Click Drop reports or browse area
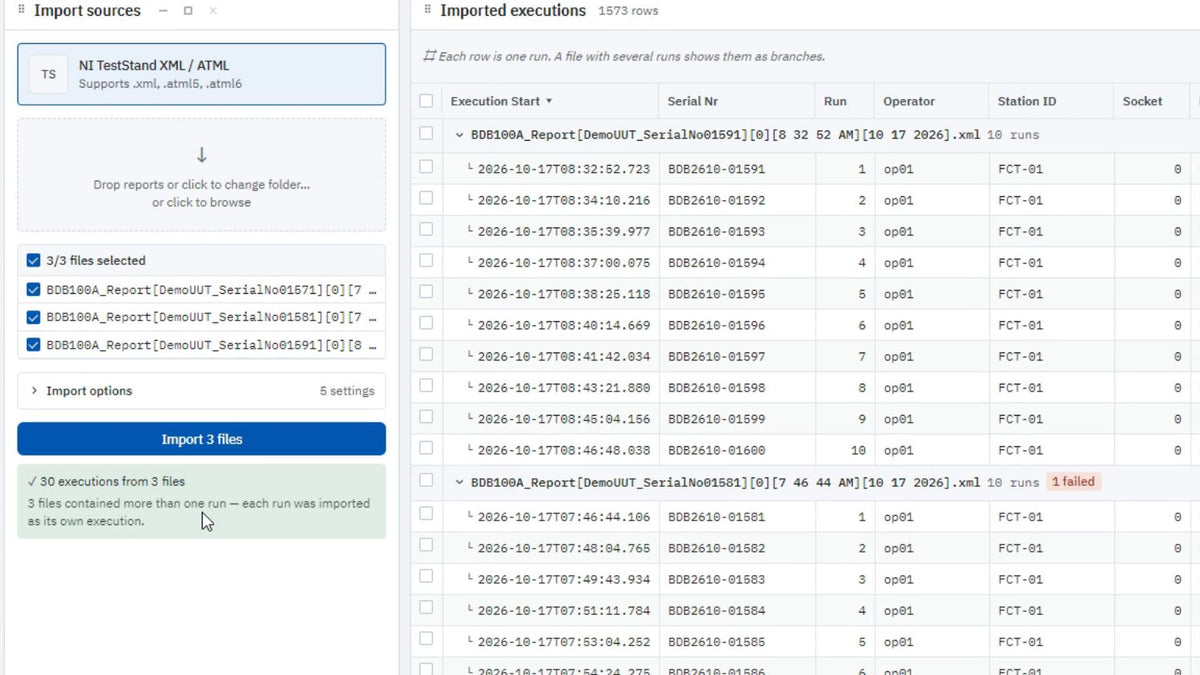 click(201, 175)
